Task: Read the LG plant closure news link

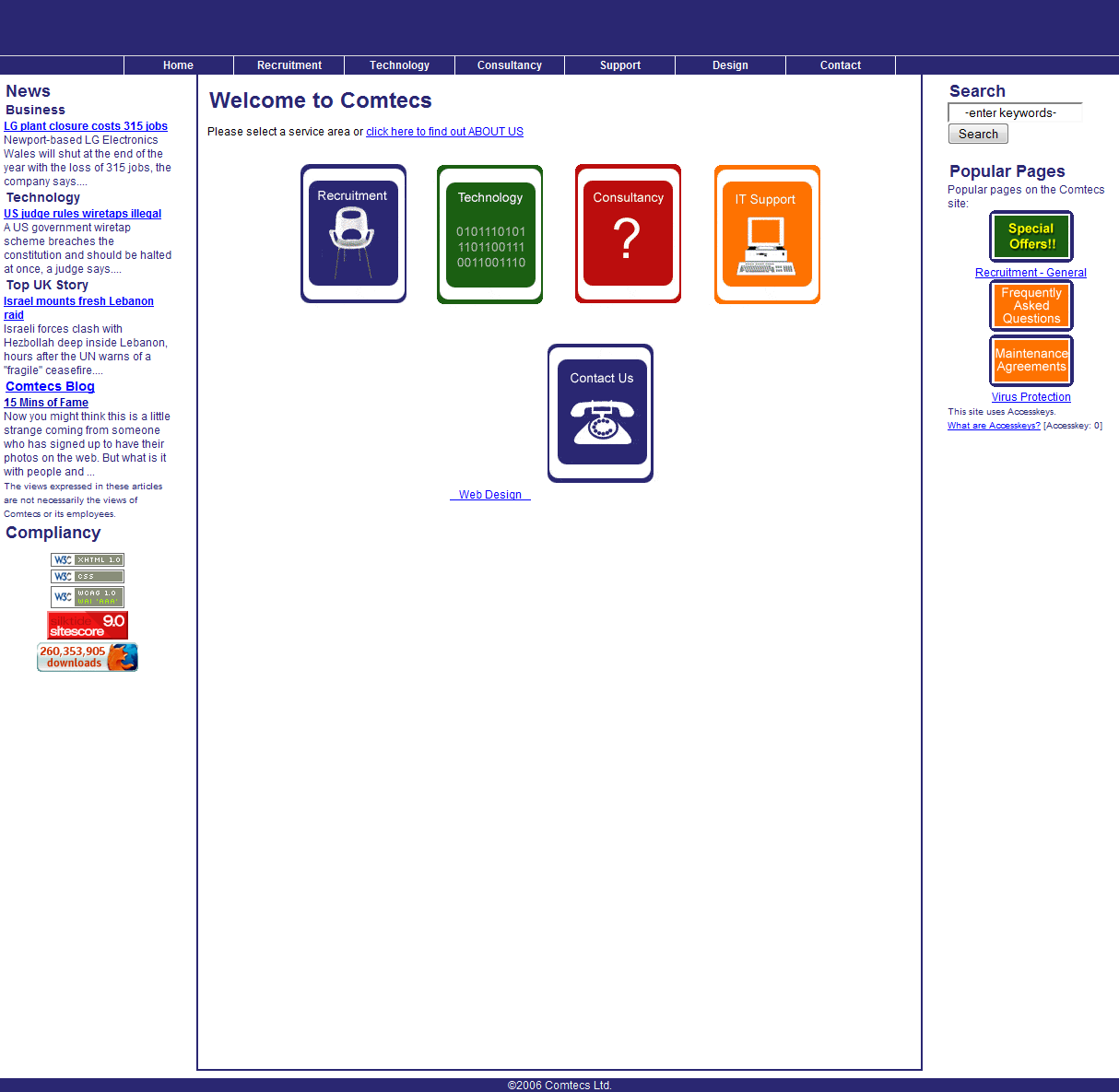Action: 86,126
